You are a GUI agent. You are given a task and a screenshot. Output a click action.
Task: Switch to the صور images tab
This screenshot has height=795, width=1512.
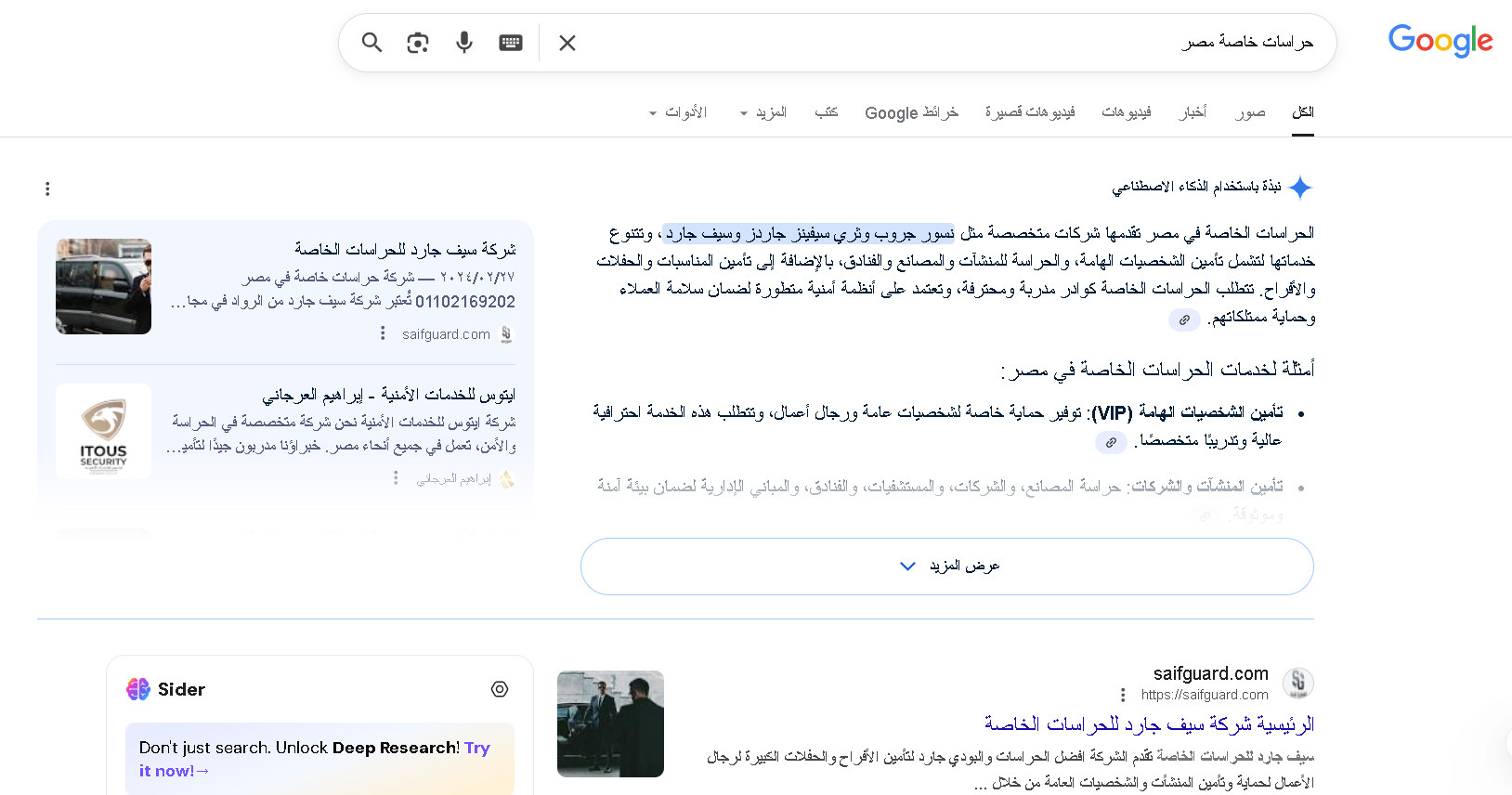click(1250, 112)
